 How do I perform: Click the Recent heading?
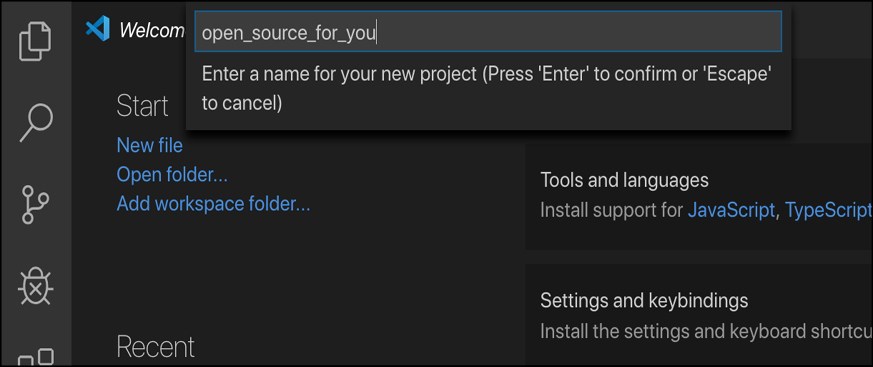point(155,346)
